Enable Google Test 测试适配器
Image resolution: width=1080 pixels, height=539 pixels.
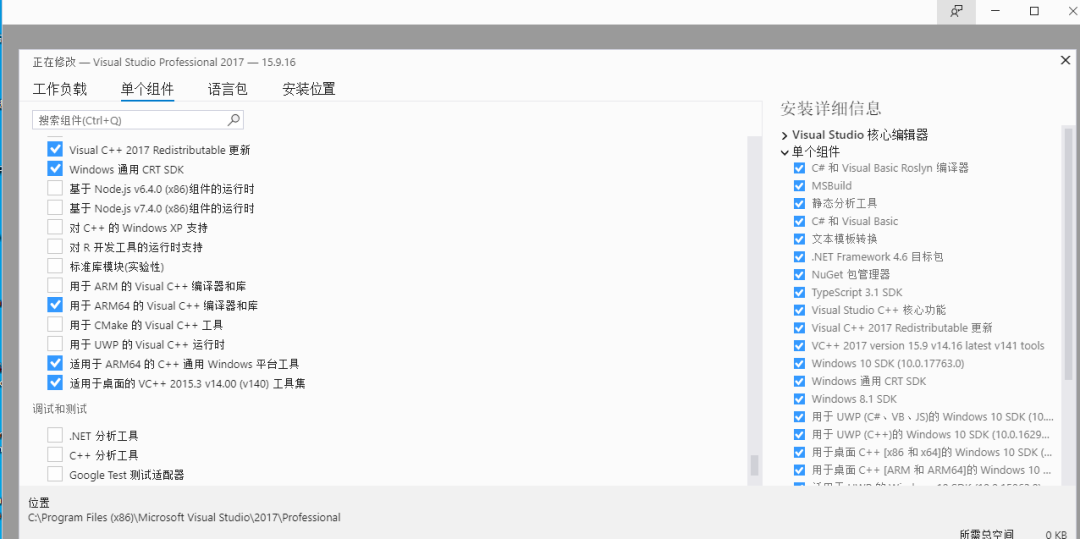coord(55,474)
